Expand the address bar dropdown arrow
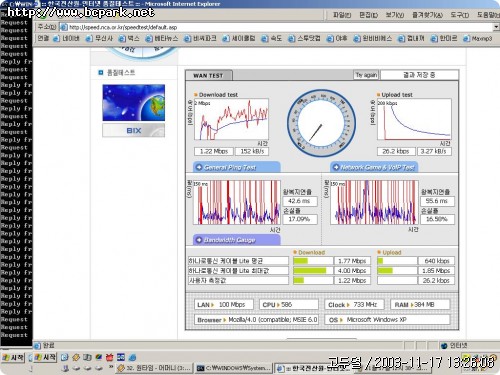The width and height of the screenshot is (500, 375). click(x=496, y=27)
